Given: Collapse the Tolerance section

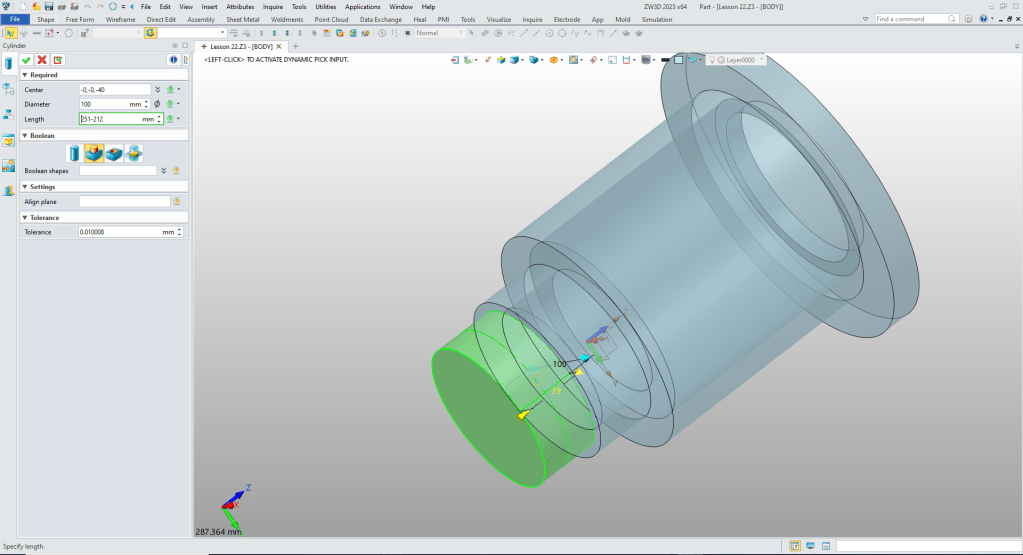Looking at the screenshot, I should [24, 217].
